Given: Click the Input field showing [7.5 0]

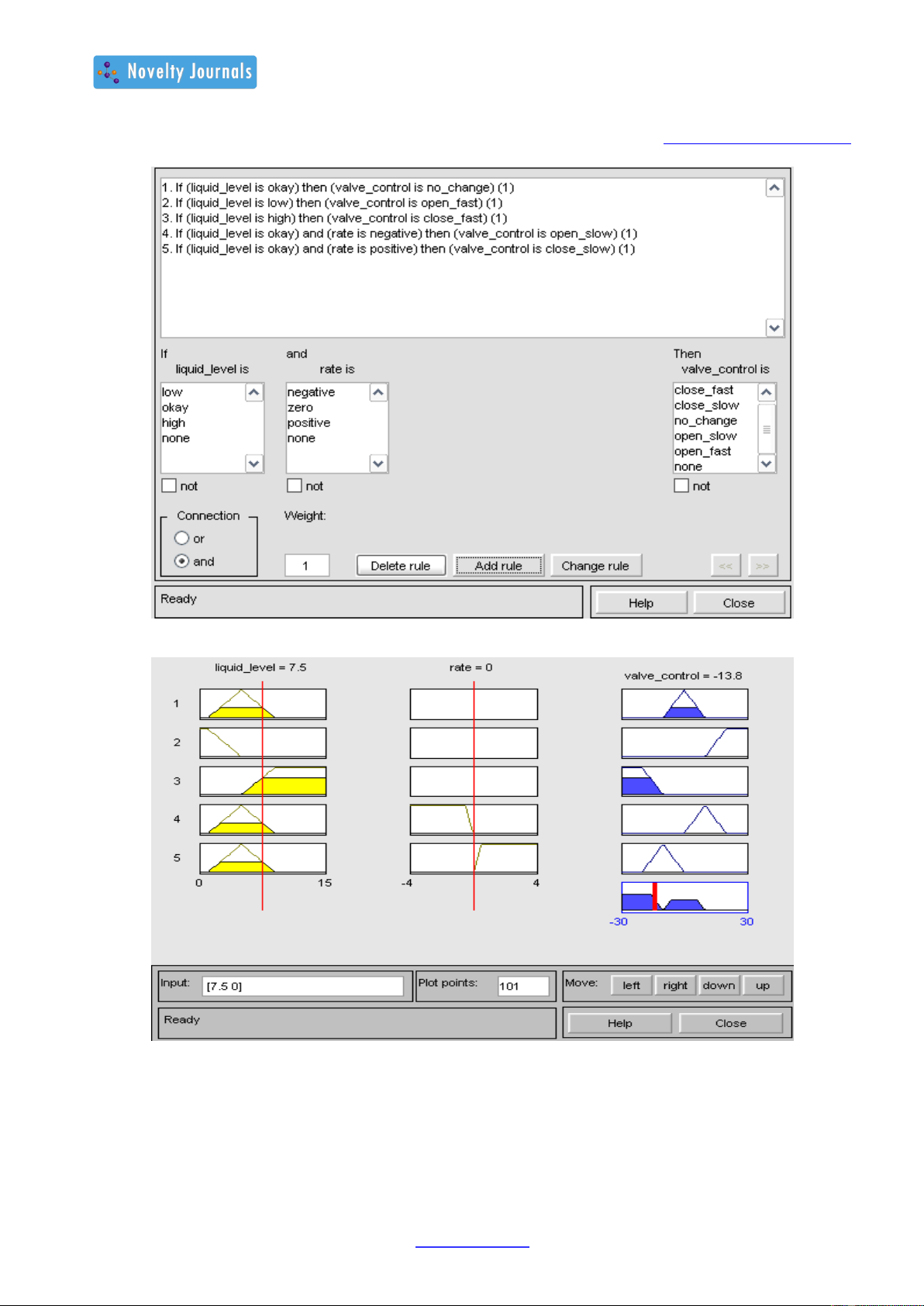Looking at the screenshot, I should point(302,986).
